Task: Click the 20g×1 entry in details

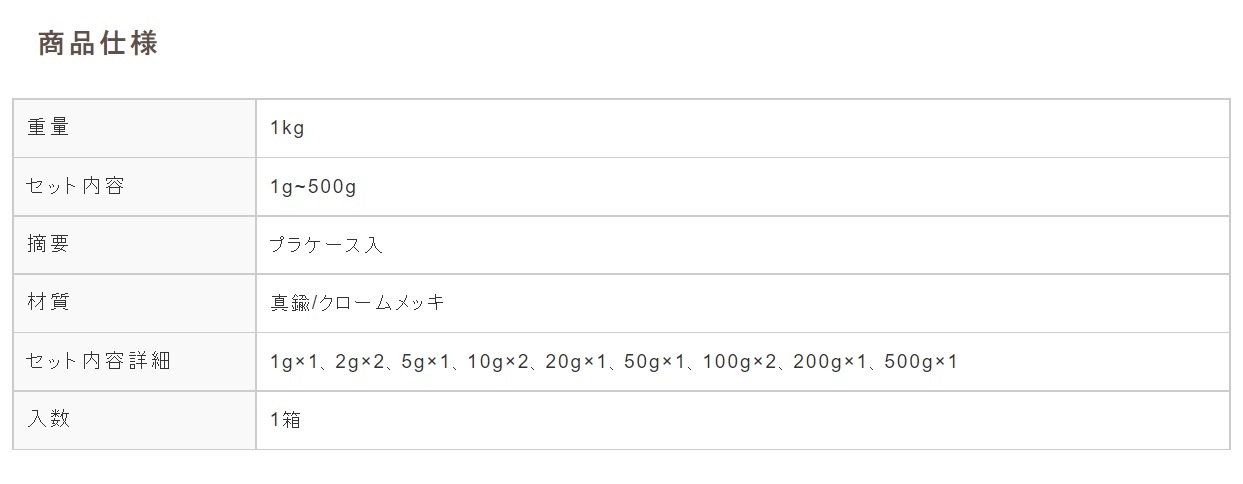Action: [576, 361]
